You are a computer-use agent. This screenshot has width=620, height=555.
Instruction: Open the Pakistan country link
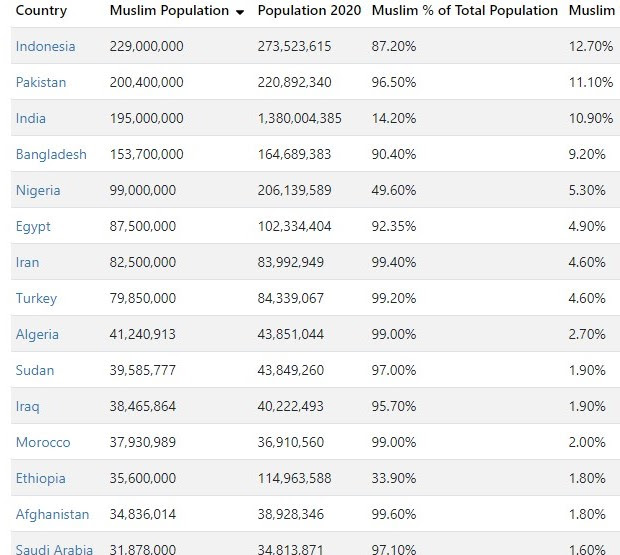pyautogui.click(x=41, y=83)
